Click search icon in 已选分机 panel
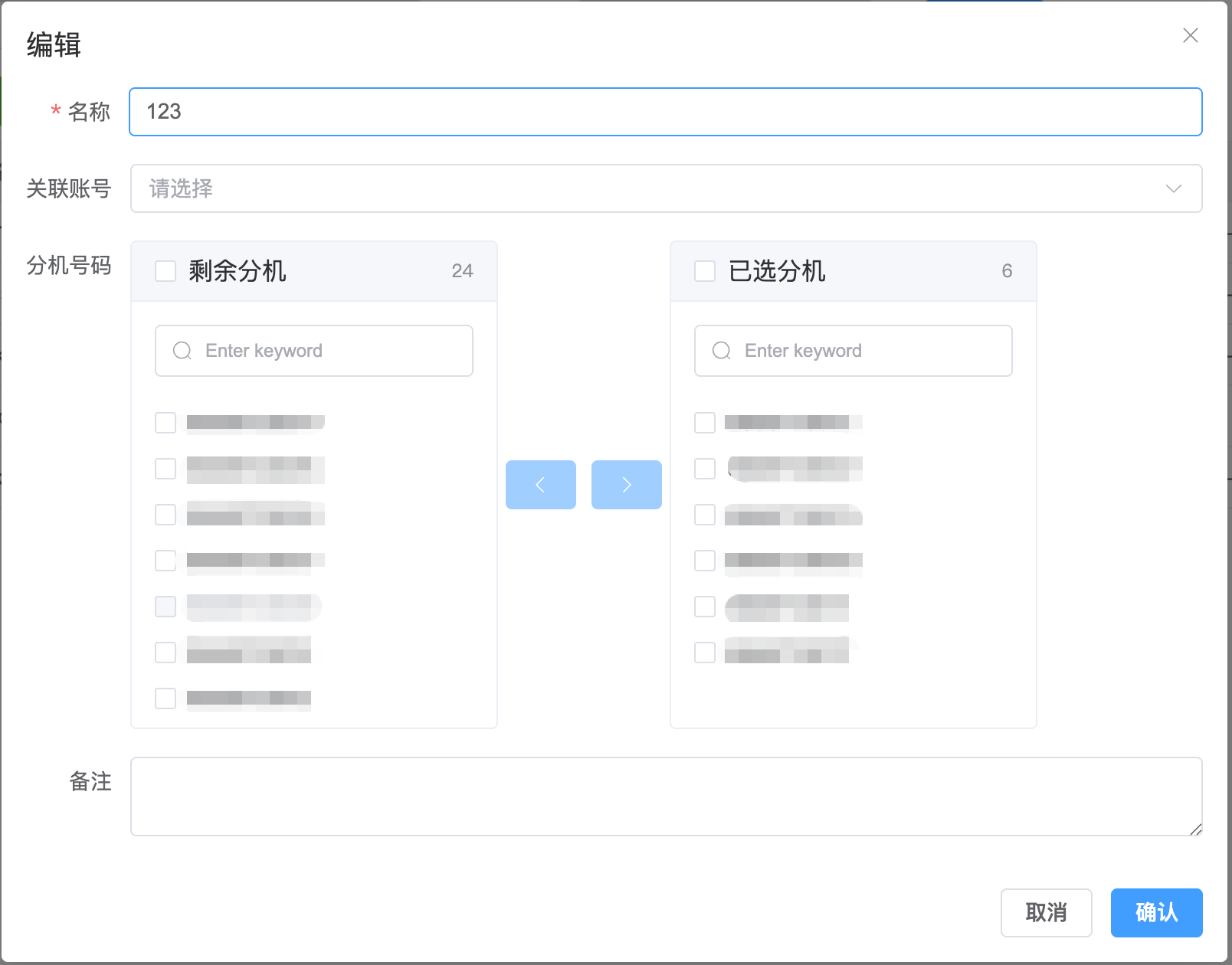This screenshot has height=965, width=1232. 722,351
